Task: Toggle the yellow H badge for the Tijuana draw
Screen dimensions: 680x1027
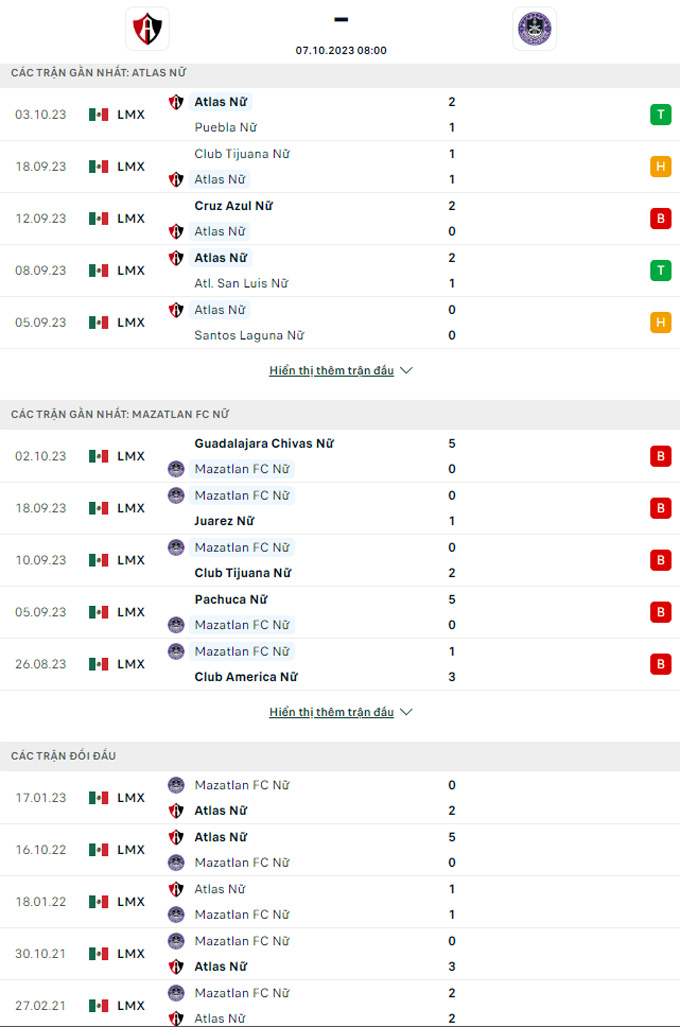Action: tap(660, 166)
